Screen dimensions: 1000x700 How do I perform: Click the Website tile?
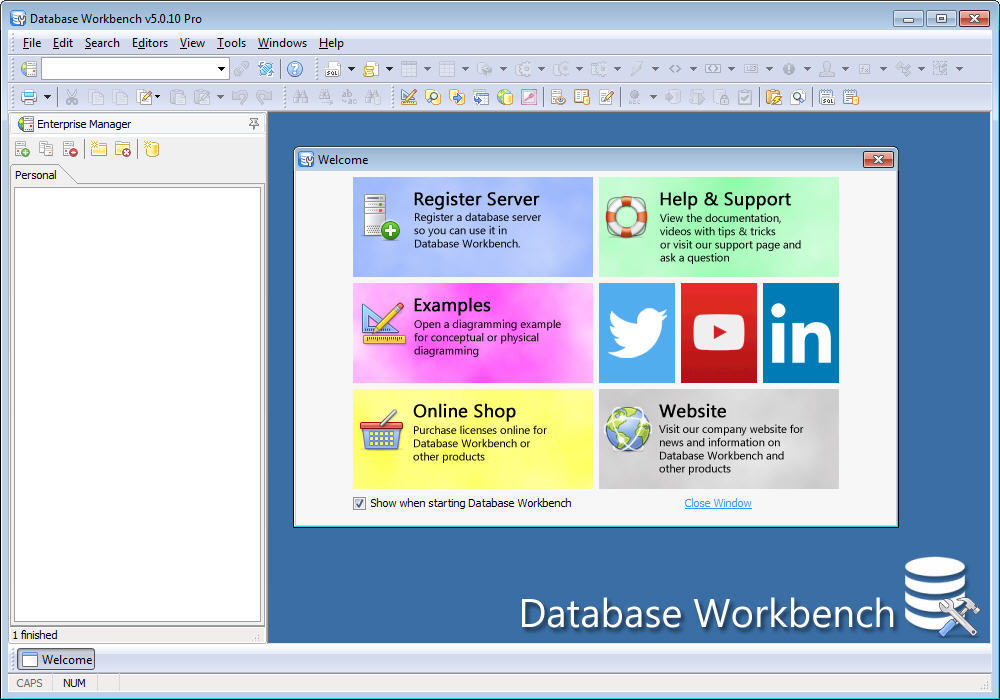tap(719, 439)
